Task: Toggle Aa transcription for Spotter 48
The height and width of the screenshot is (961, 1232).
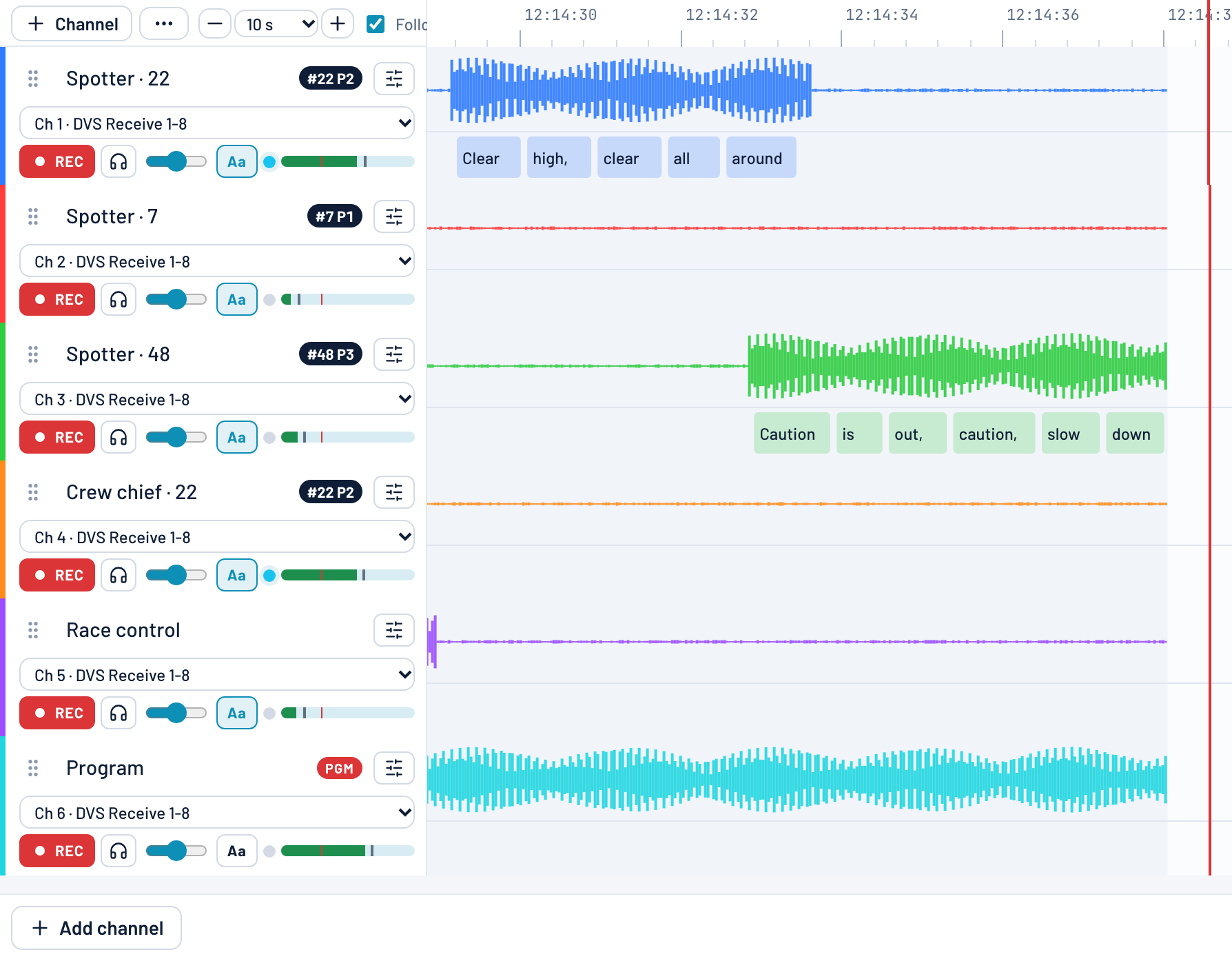Action: coord(237,437)
